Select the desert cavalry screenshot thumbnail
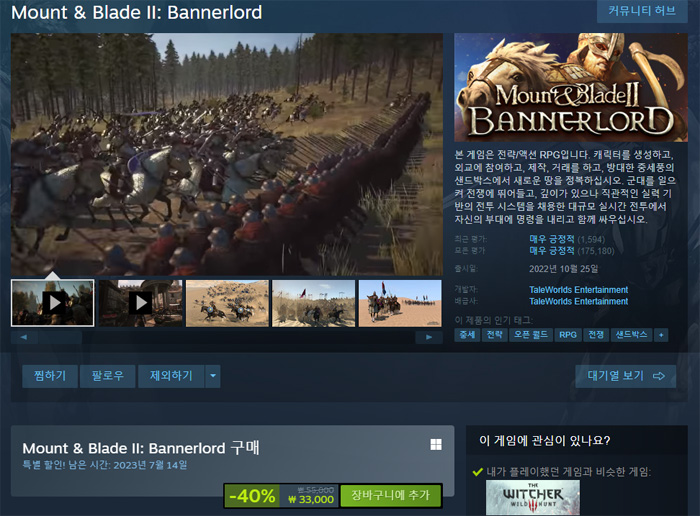 [400, 303]
